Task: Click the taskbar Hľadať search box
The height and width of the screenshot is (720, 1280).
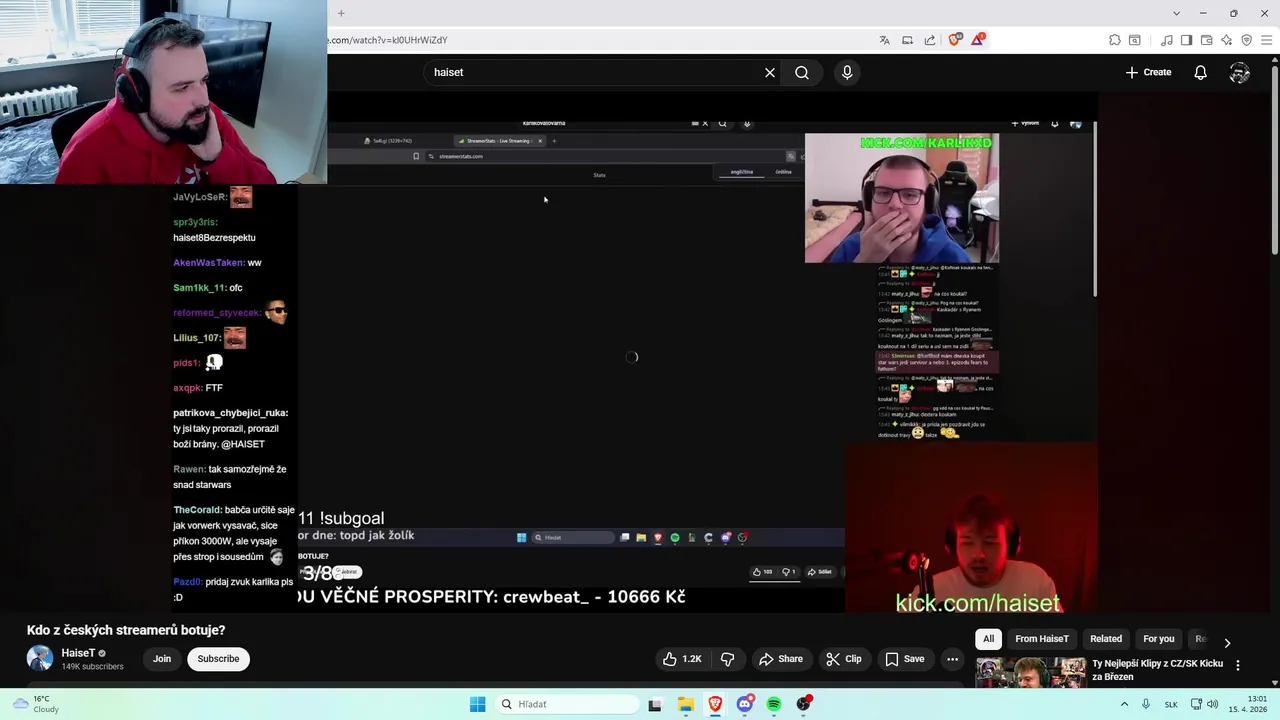Action: pos(566,704)
